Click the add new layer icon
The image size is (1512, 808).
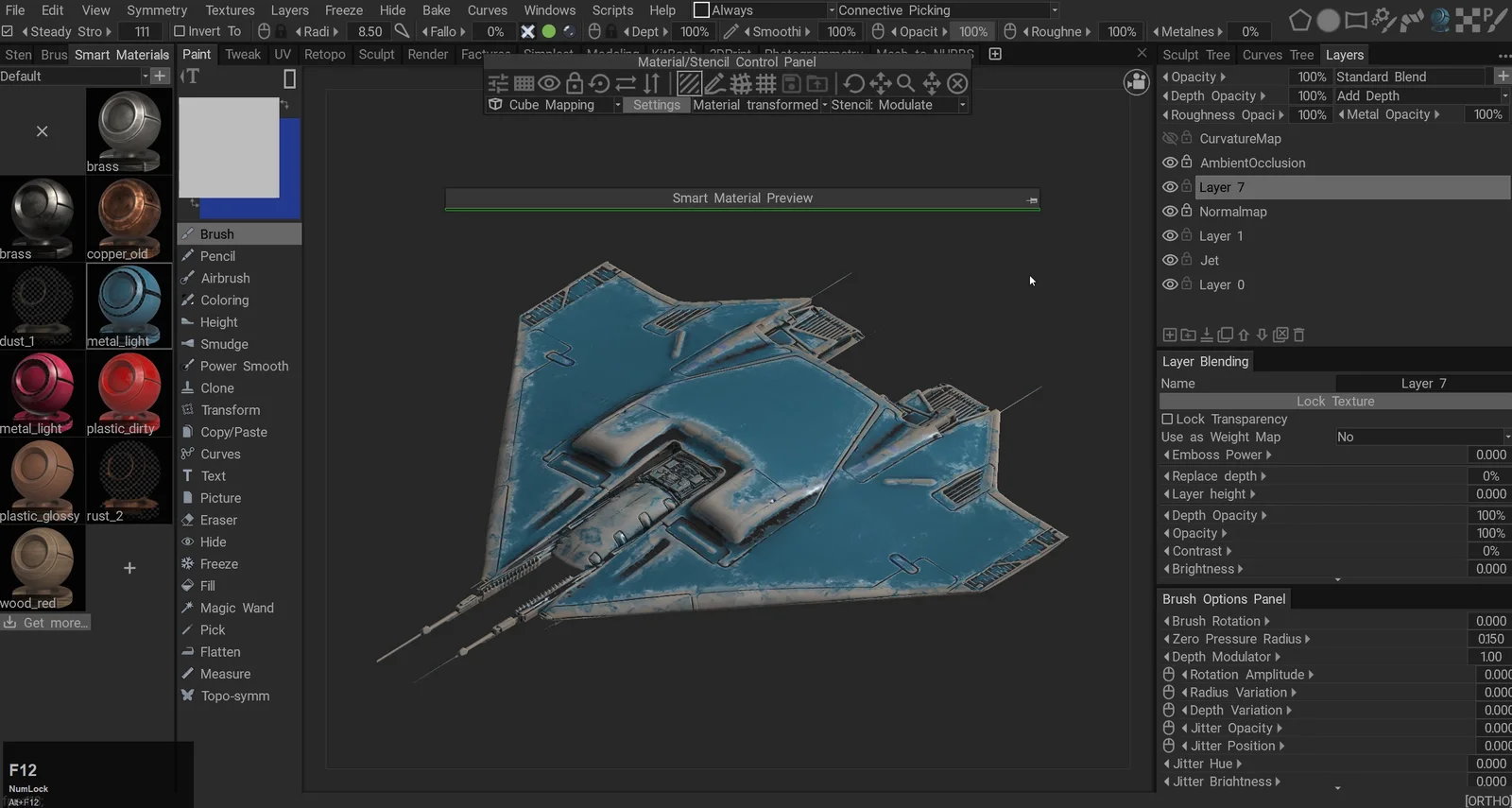pyautogui.click(x=1170, y=335)
